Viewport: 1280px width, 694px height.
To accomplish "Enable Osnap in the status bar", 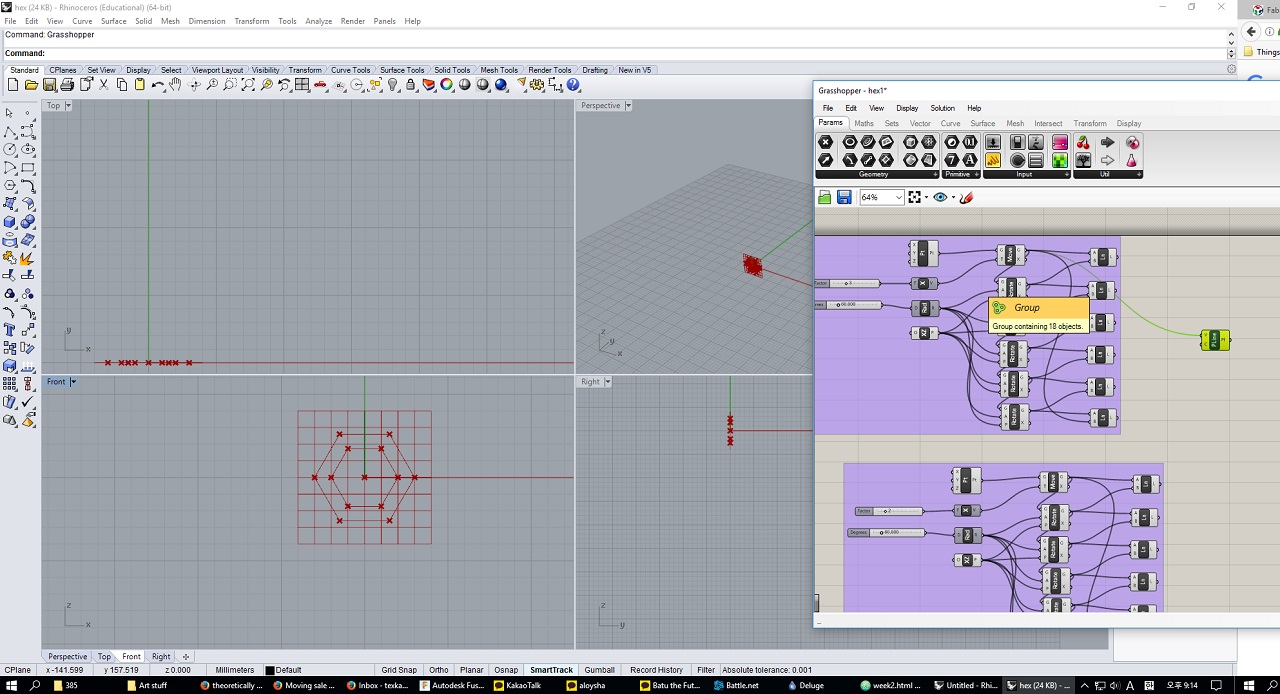I will point(506,670).
